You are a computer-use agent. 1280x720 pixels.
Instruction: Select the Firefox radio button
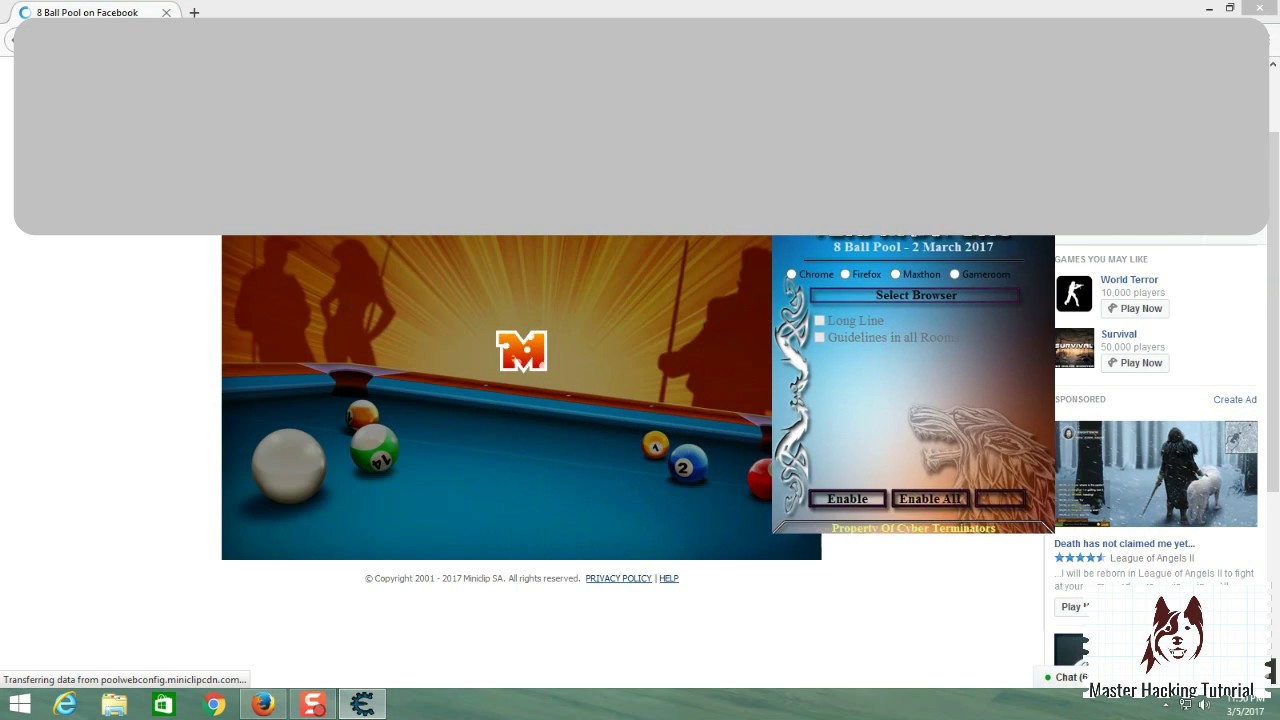pyautogui.click(x=845, y=274)
